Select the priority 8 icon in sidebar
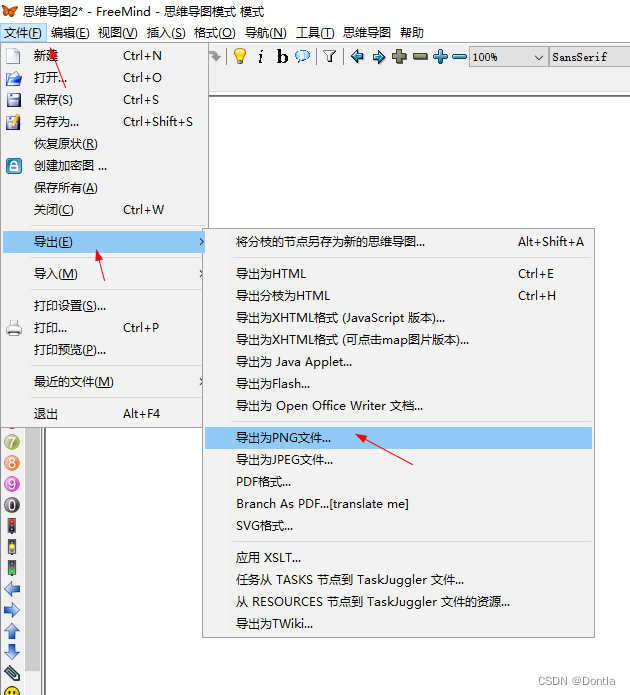This screenshot has width=630, height=695. (x=12, y=463)
